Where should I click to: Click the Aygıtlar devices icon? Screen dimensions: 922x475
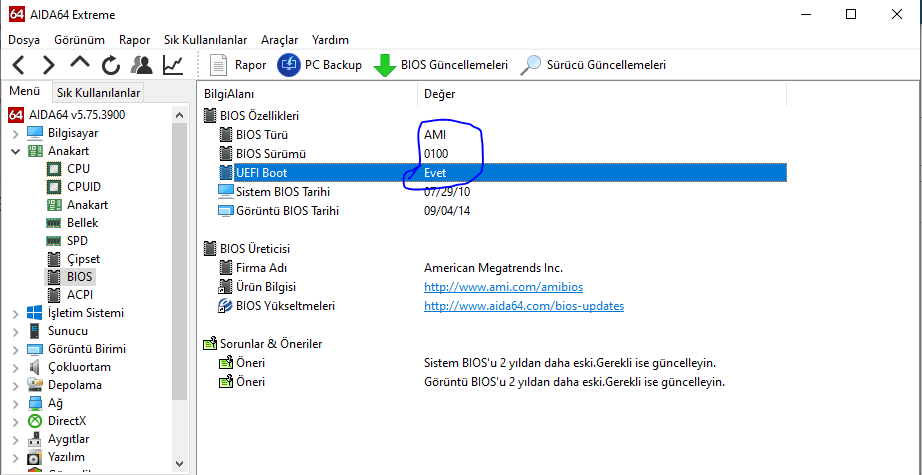(35, 439)
